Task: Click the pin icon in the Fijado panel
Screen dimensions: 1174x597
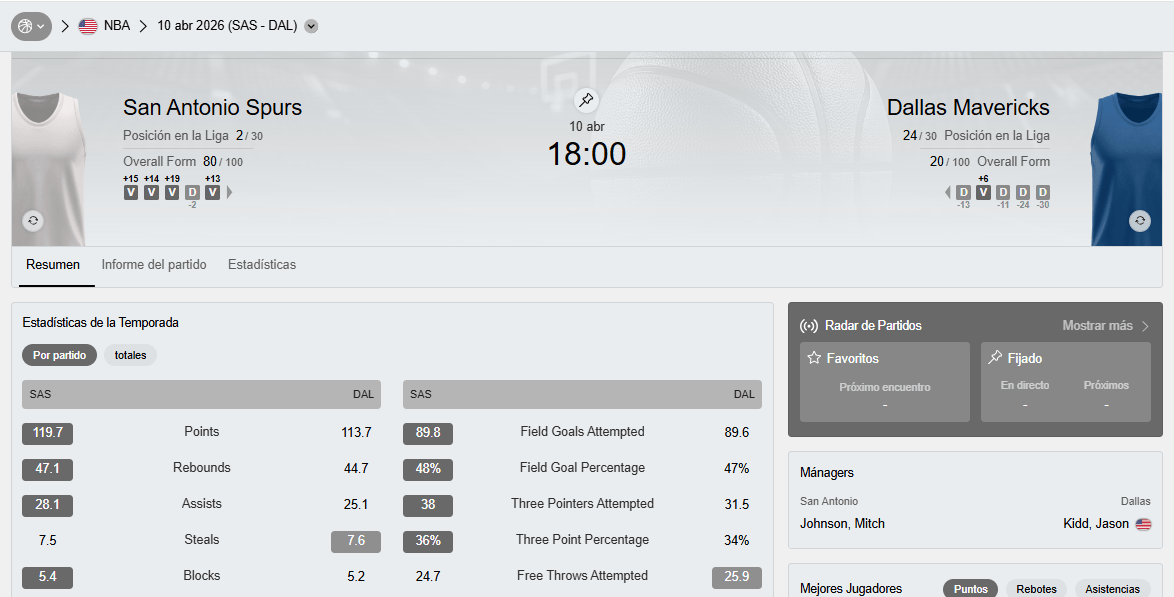Action: click(996, 357)
